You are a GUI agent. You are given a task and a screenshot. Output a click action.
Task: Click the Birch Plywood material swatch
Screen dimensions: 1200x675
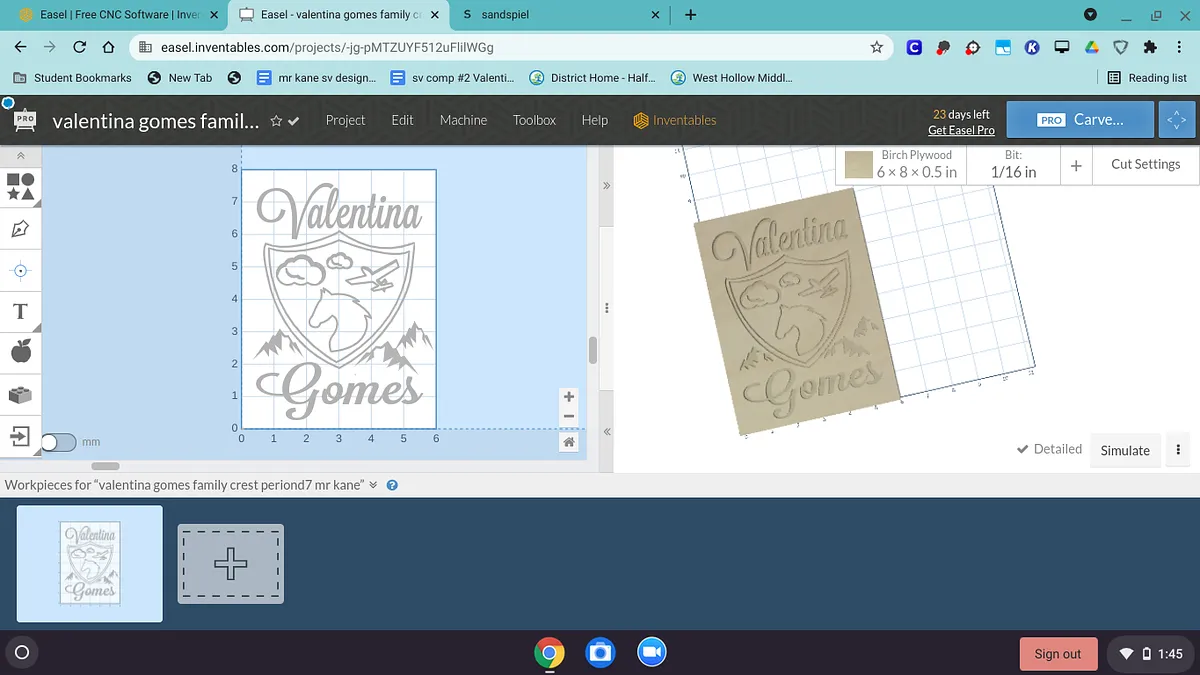(x=859, y=164)
